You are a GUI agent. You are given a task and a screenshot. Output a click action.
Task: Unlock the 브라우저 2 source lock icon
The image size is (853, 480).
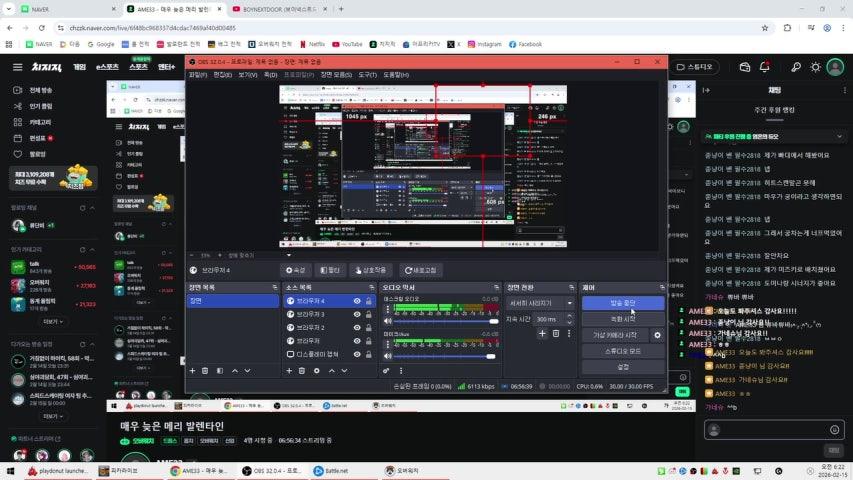369,327
